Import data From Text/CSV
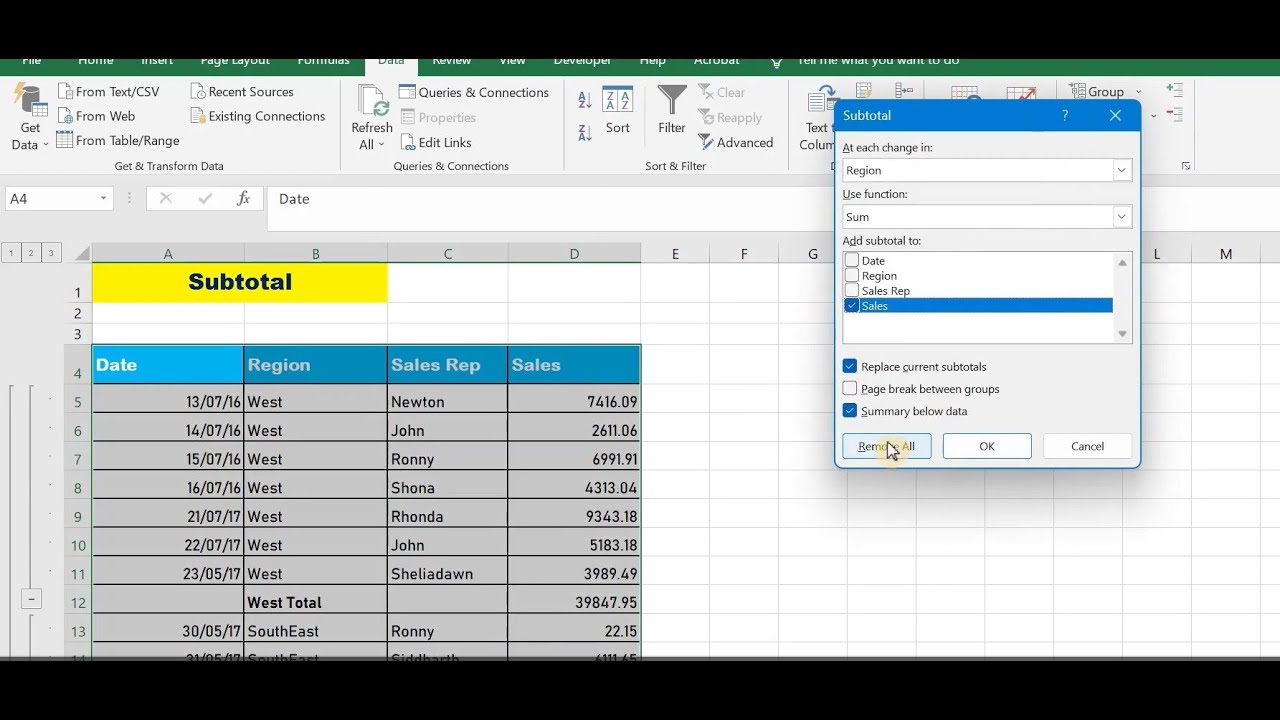The width and height of the screenshot is (1280, 720). pos(108,92)
